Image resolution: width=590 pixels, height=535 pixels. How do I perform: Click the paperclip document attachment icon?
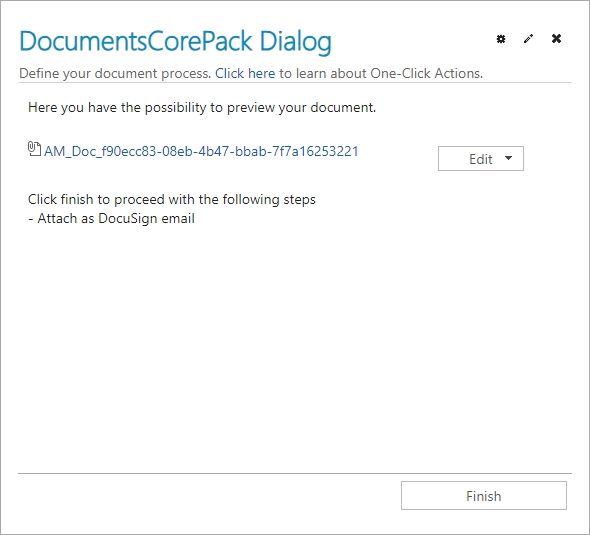coord(34,149)
